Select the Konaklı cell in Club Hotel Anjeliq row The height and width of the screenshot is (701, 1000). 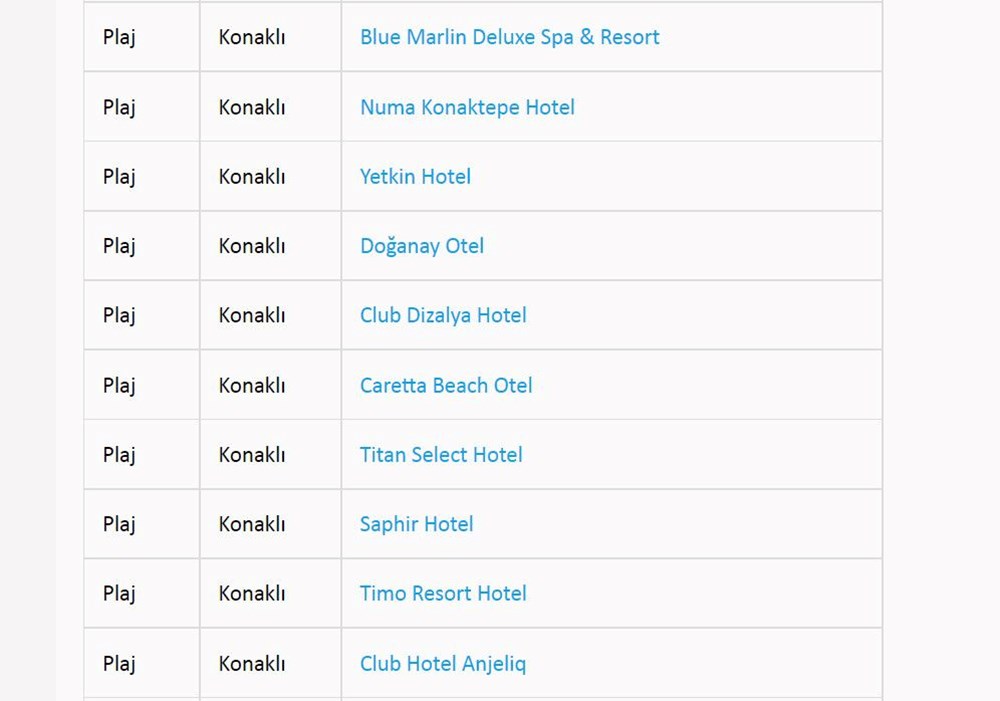pos(252,663)
